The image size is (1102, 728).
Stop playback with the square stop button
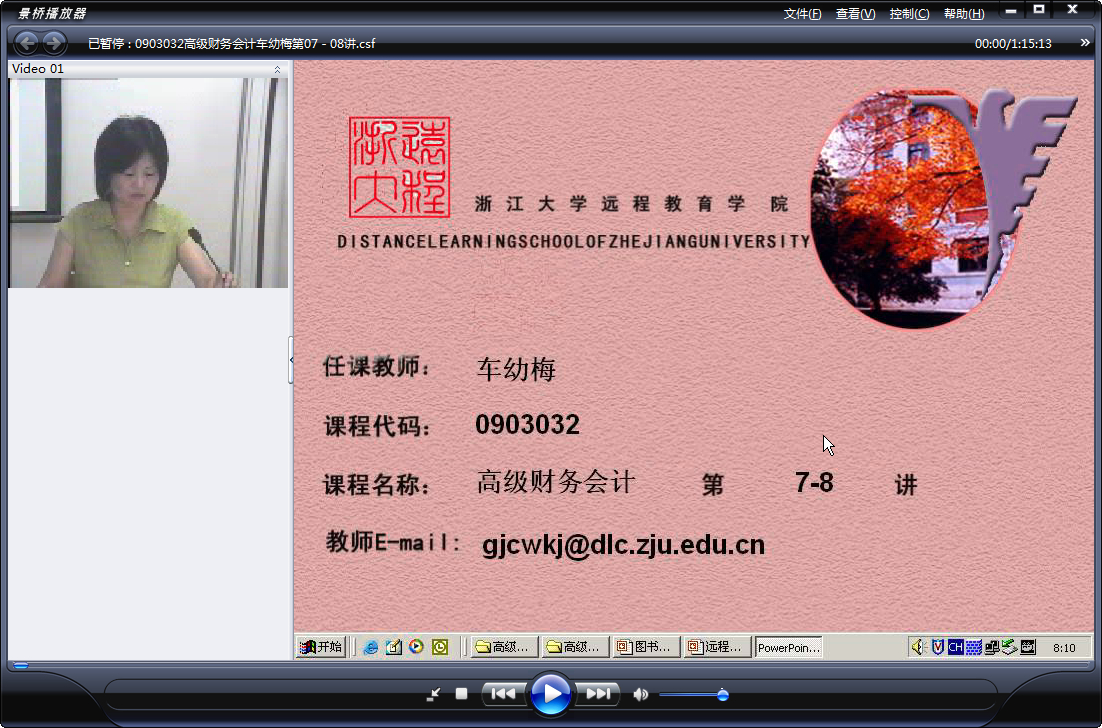(461, 694)
